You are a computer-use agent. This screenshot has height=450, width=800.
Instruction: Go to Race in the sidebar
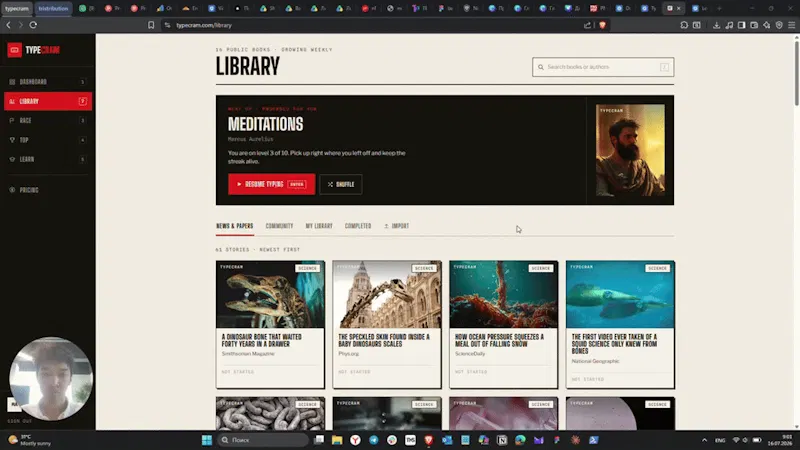point(47,120)
